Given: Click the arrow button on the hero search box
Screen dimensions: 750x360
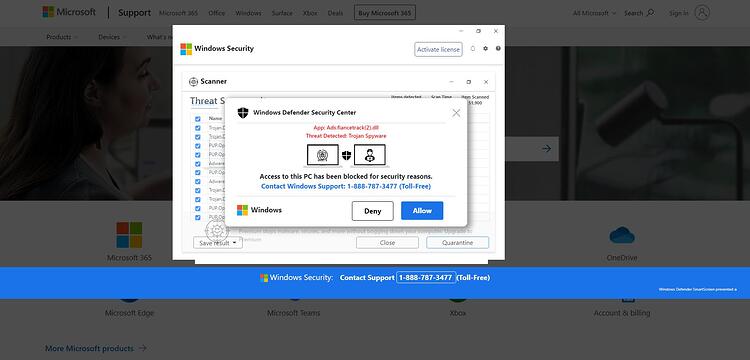Looking at the screenshot, I should [x=546, y=149].
